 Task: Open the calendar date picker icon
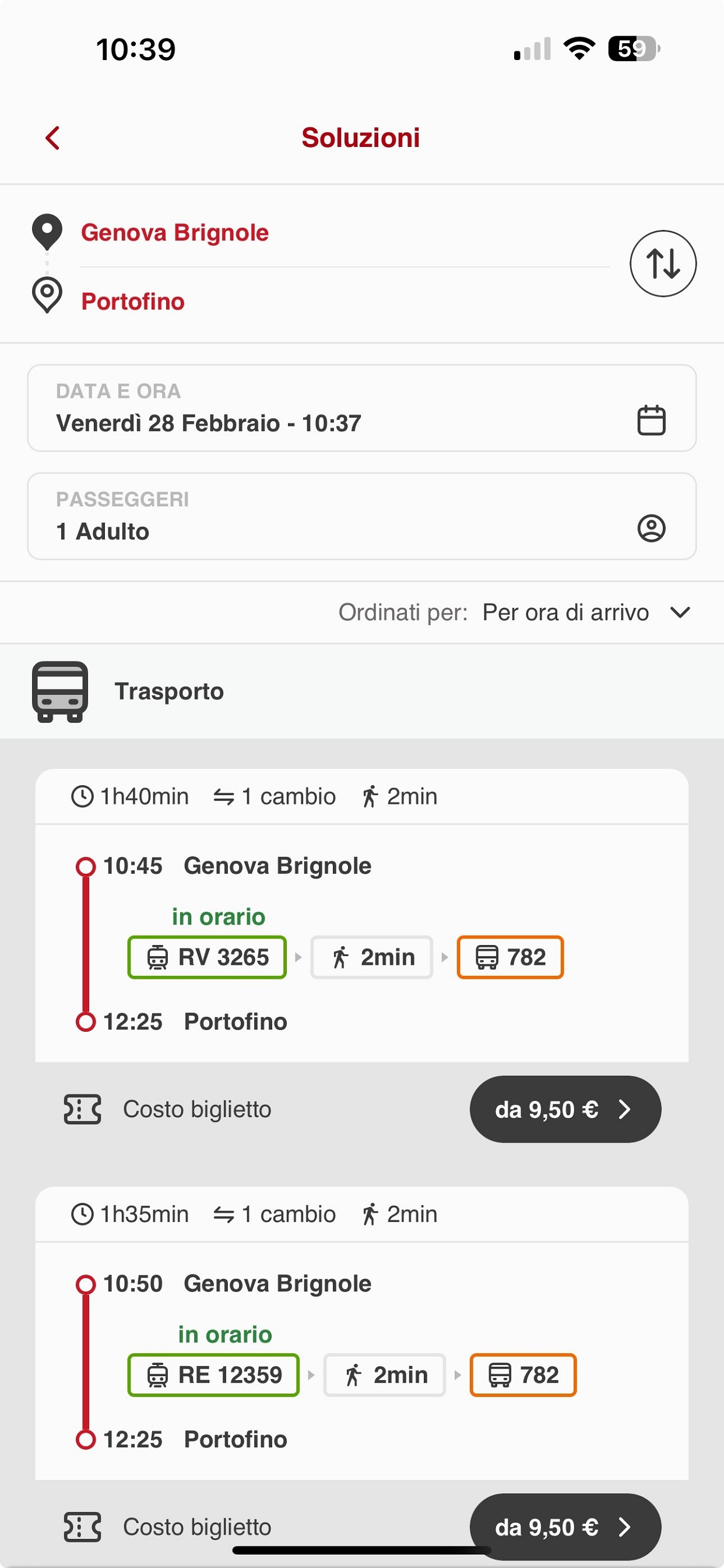tap(651, 420)
